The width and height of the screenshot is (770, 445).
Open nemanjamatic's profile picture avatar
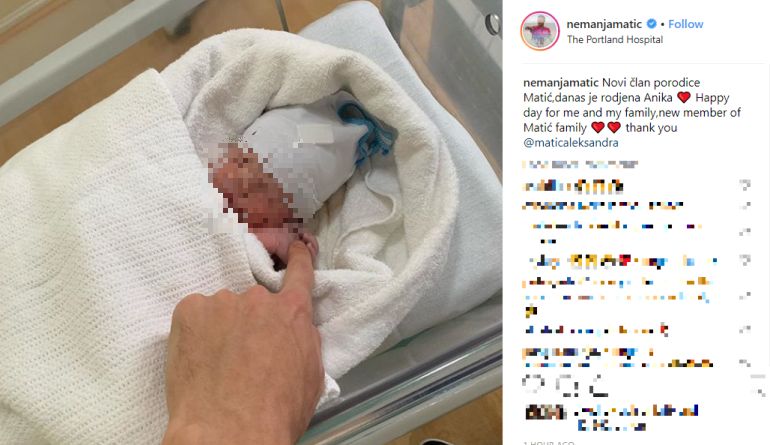[x=540, y=31]
